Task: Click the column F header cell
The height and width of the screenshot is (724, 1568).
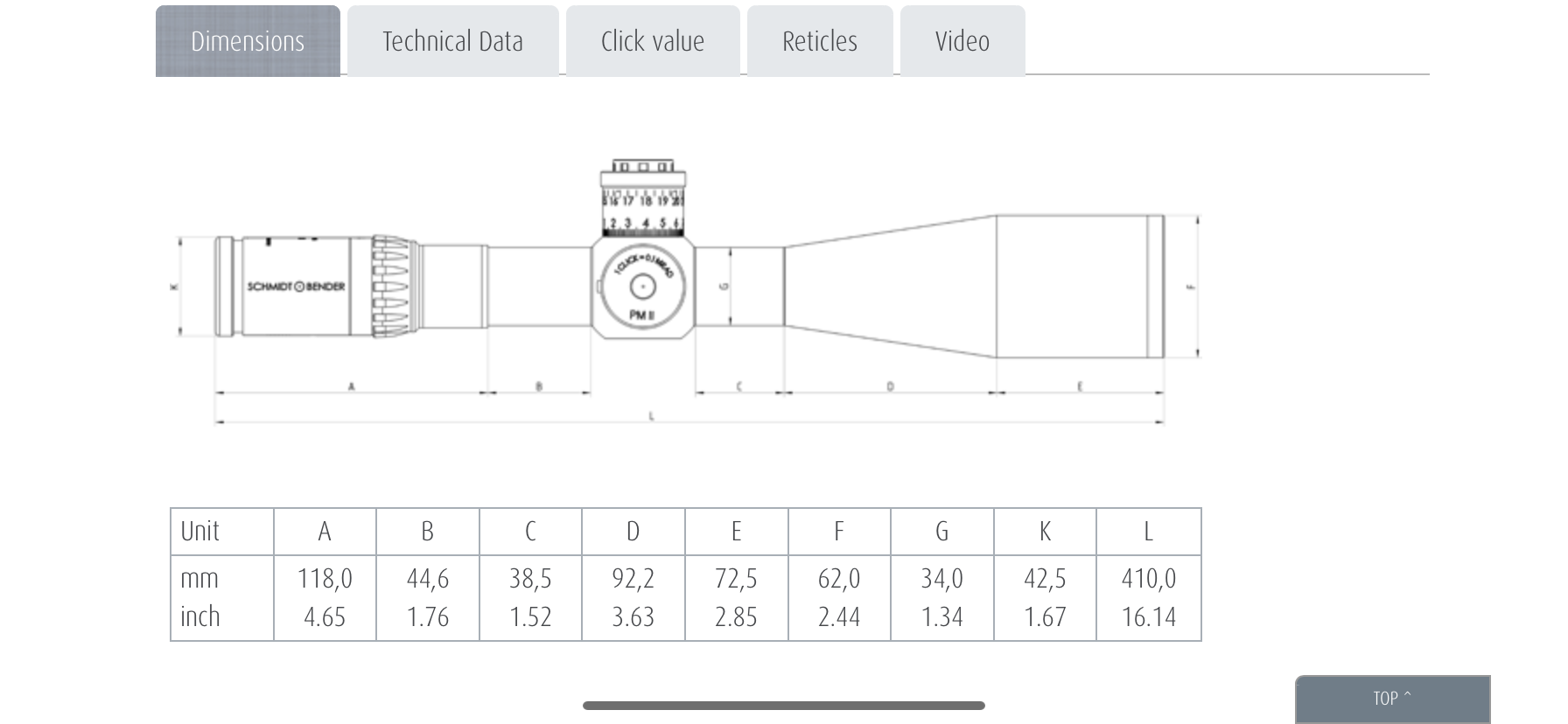Action: [x=839, y=532]
